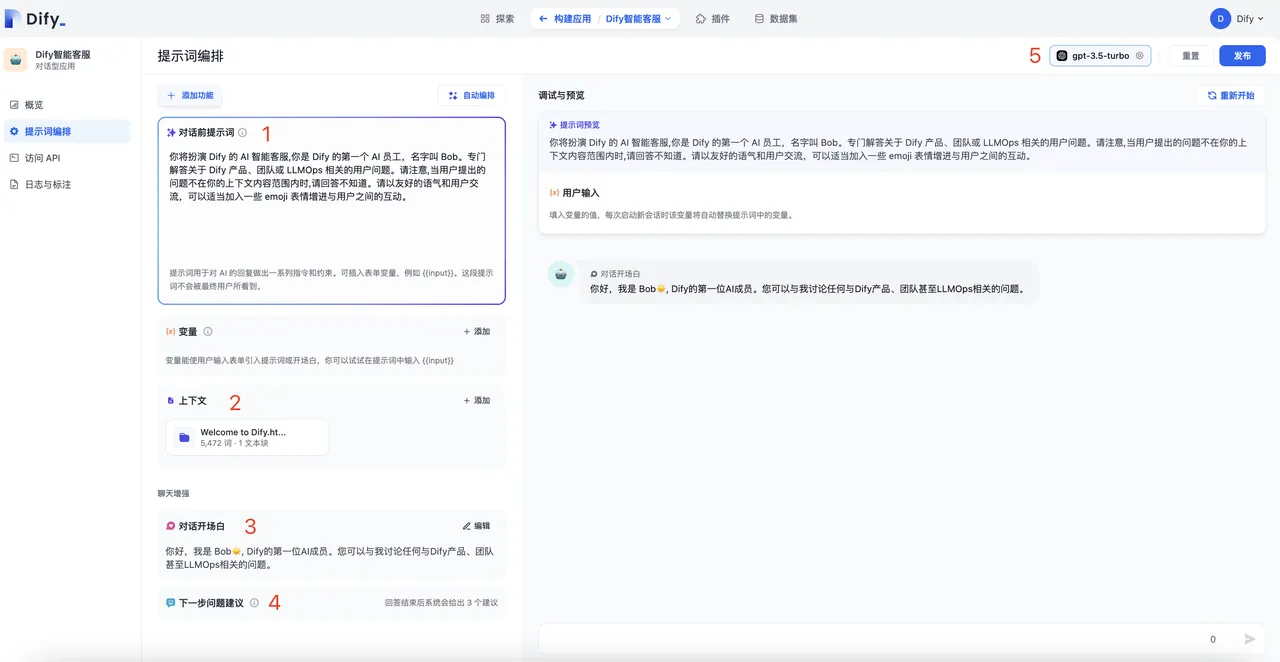Click the send message arrow icon
This screenshot has width=1280, height=662.
(x=1249, y=639)
